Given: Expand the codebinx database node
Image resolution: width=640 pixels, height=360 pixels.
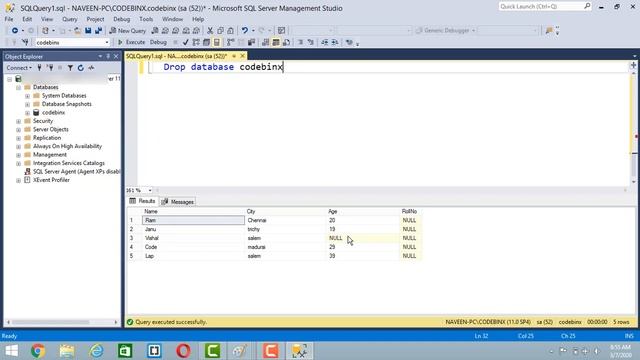Looking at the screenshot, I should pyautogui.click(x=27, y=113).
